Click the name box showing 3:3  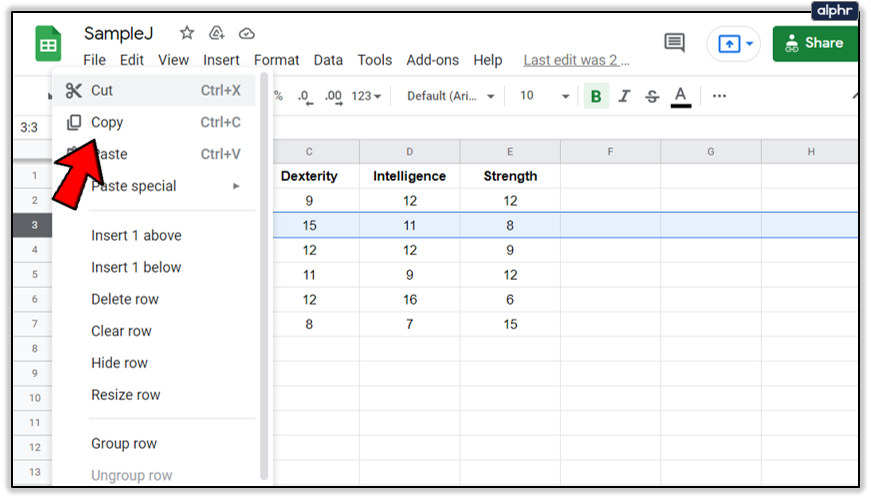click(29, 127)
